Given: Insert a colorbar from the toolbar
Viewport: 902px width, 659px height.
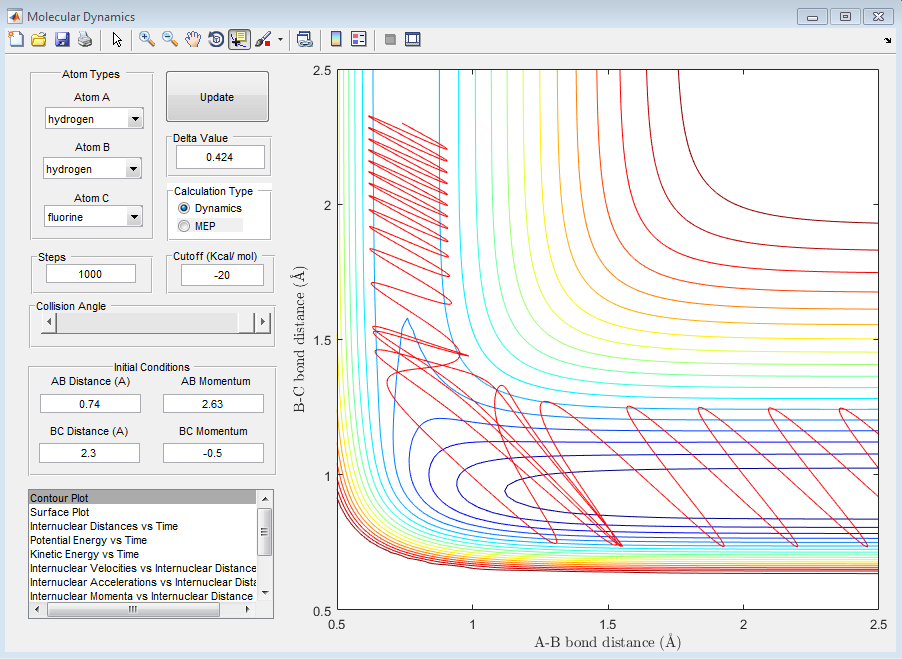Looking at the screenshot, I should tap(336, 39).
